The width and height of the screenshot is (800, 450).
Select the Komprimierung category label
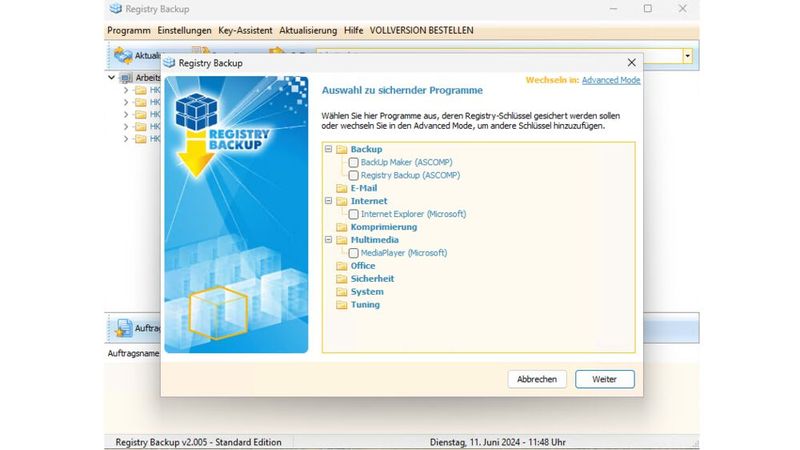(x=384, y=227)
